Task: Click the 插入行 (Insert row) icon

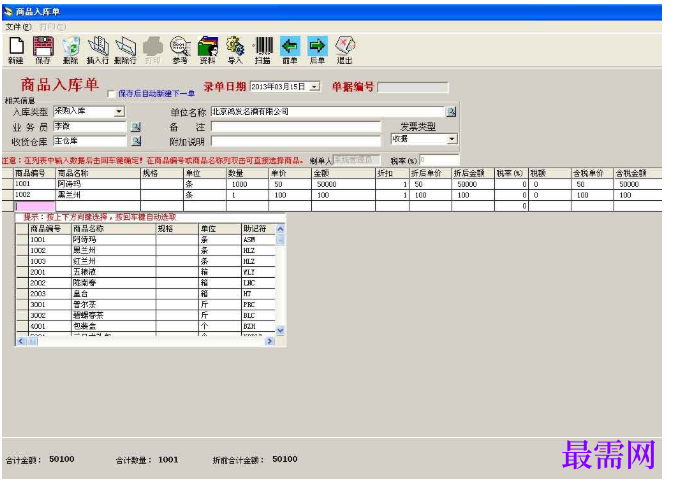Action: click(x=98, y=50)
